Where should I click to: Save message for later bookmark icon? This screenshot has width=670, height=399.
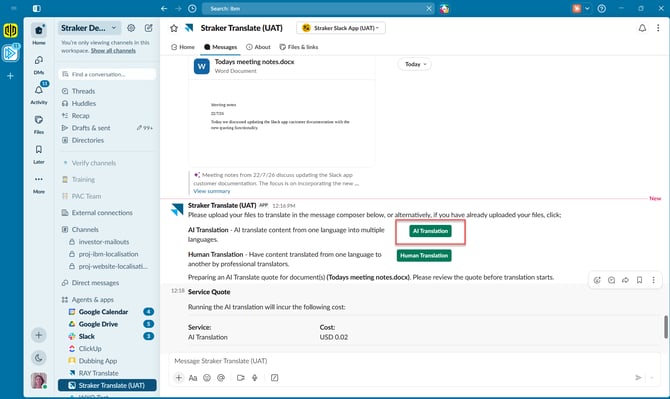639,280
